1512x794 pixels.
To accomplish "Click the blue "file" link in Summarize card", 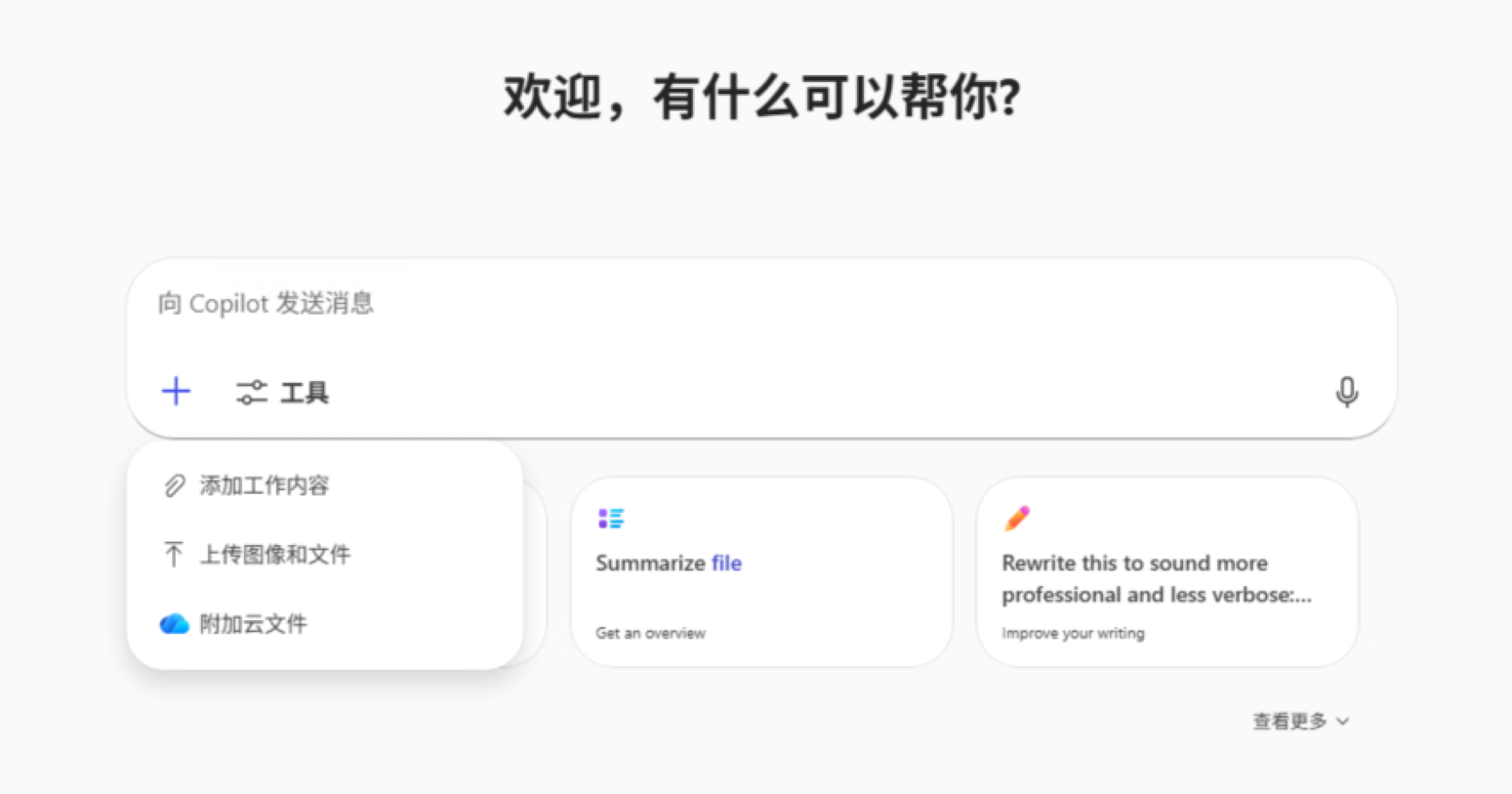I will [726, 564].
